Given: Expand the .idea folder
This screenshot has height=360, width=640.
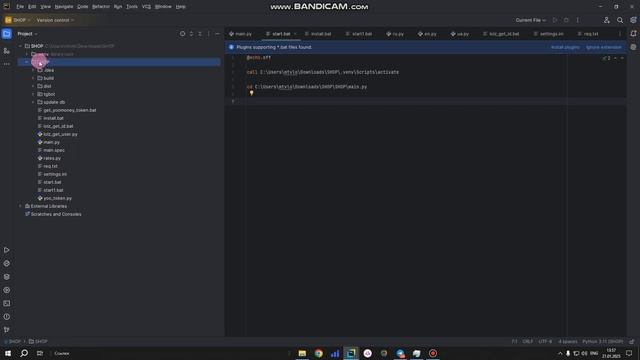Looking at the screenshot, I should pyautogui.click(x=33, y=70).
